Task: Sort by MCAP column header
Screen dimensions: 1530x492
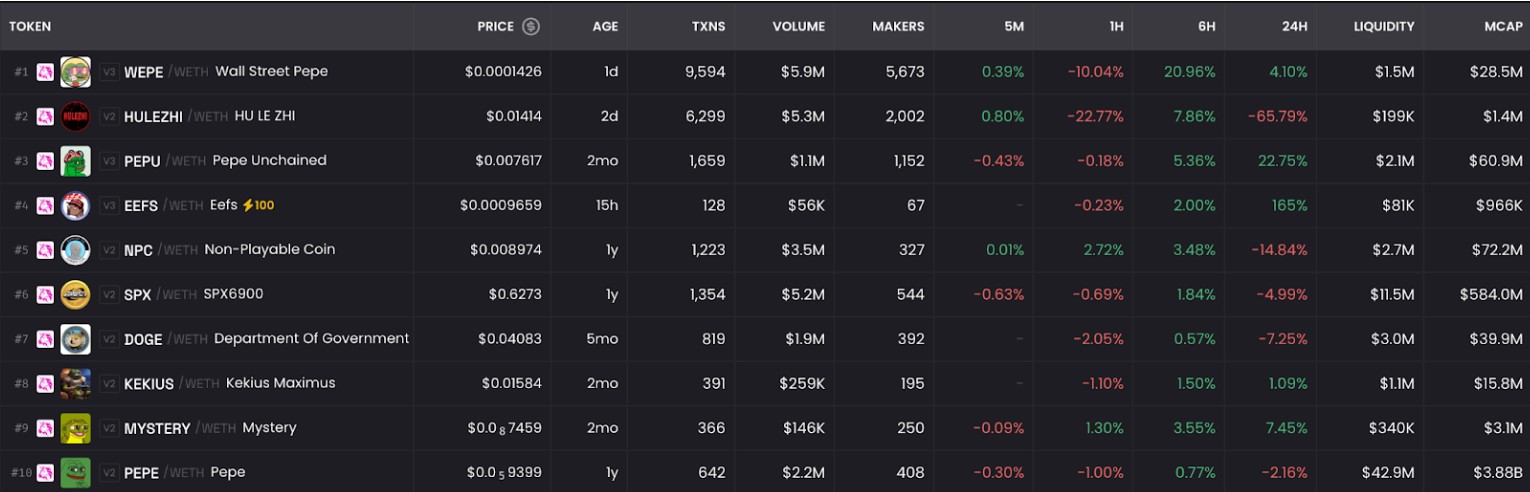Action: point(1503,27)
